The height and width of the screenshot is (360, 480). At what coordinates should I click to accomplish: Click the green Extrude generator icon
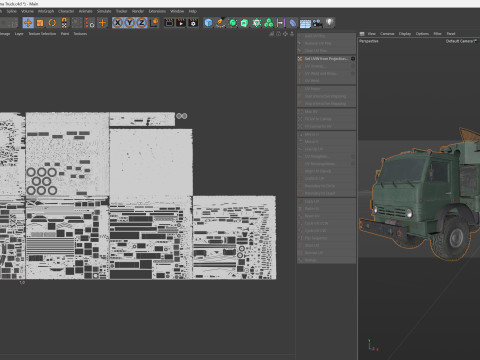pyautogui.click(x=245, y=23)
